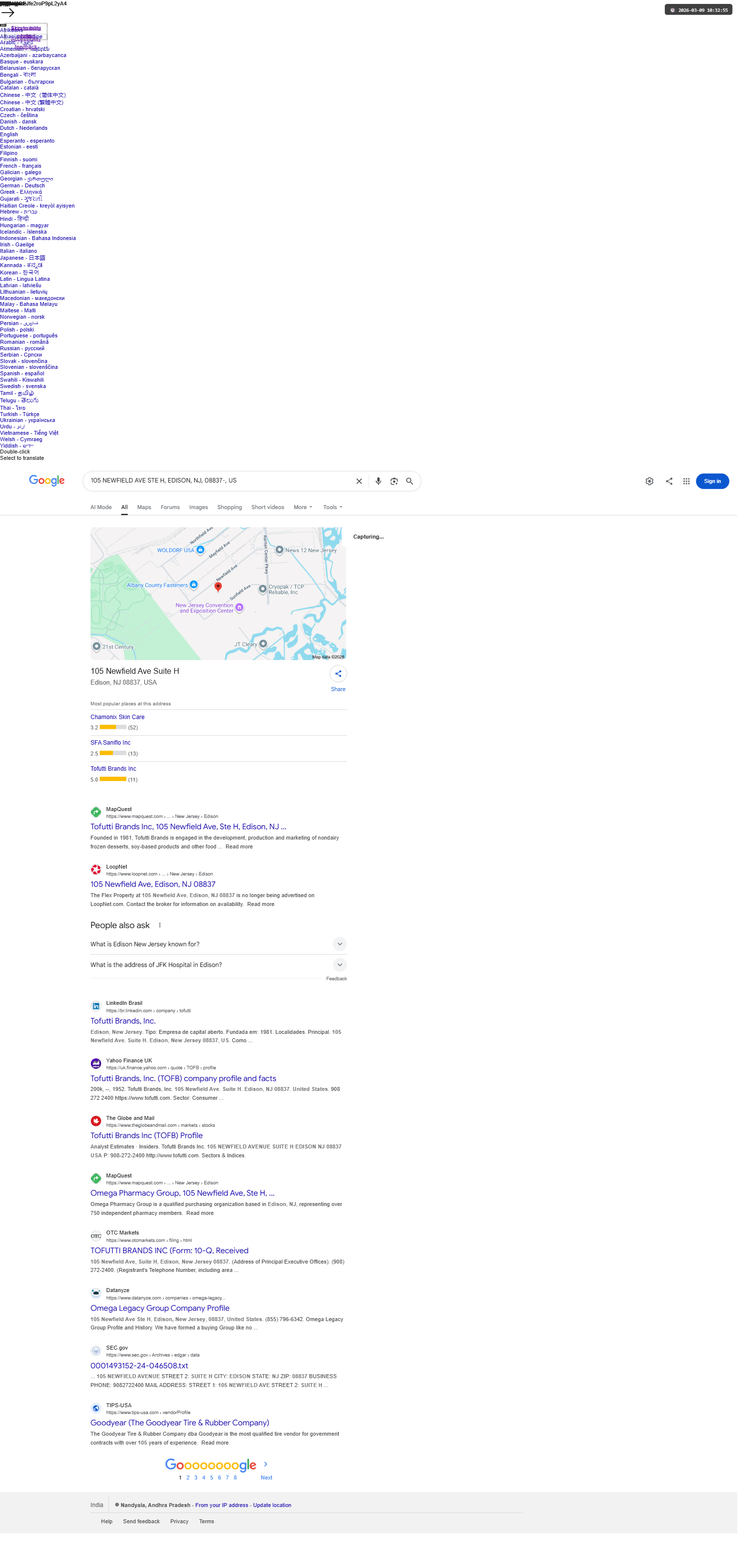Choose French - français language
The image size is (746, 1568).
point(21,166)
